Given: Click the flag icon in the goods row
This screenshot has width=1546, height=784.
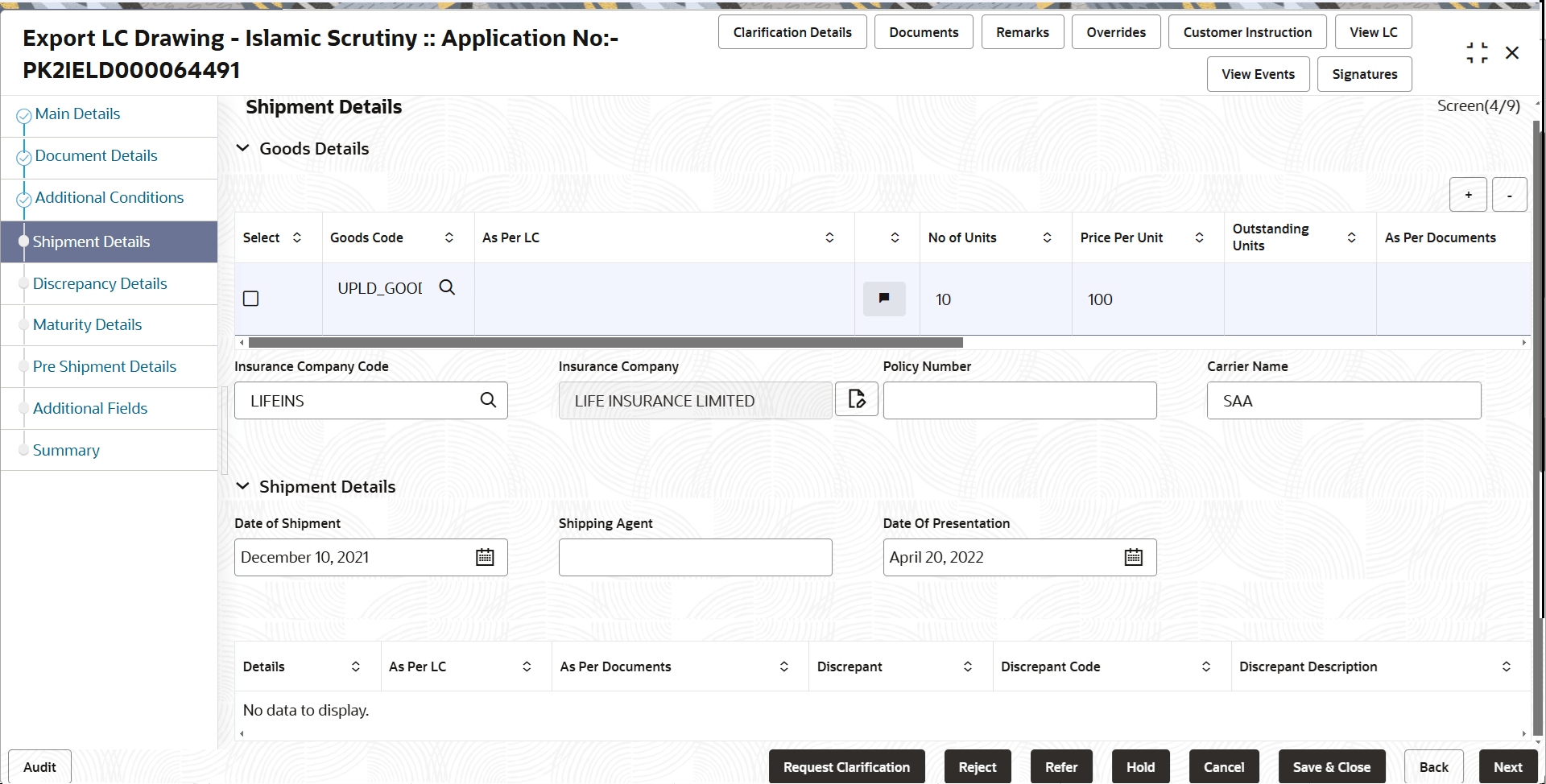Looking at the screenshot, I should point(884,299).
